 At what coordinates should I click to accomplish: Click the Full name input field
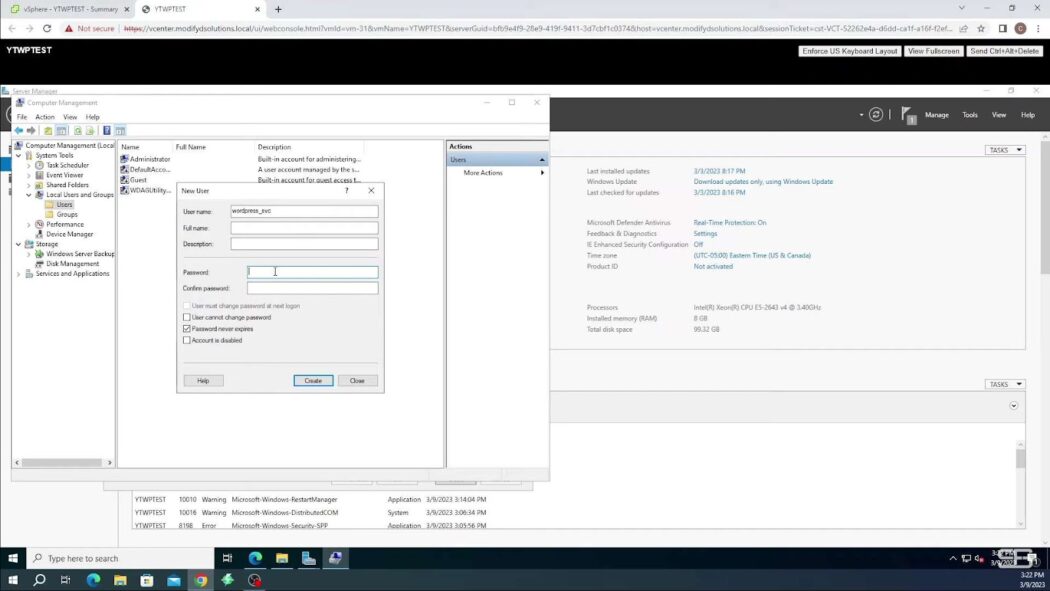[304, 228]
